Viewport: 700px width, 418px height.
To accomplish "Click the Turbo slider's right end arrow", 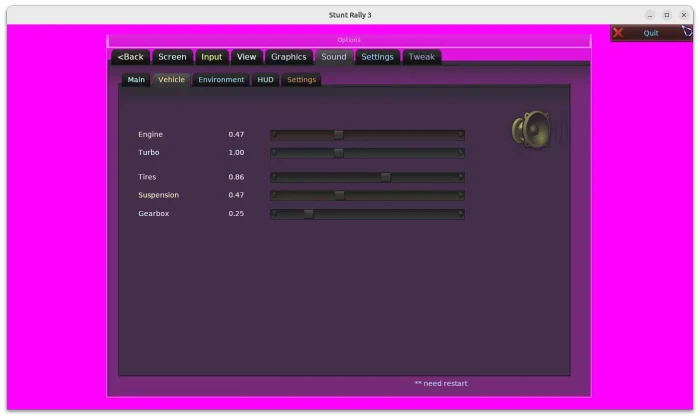I will 460,153.
